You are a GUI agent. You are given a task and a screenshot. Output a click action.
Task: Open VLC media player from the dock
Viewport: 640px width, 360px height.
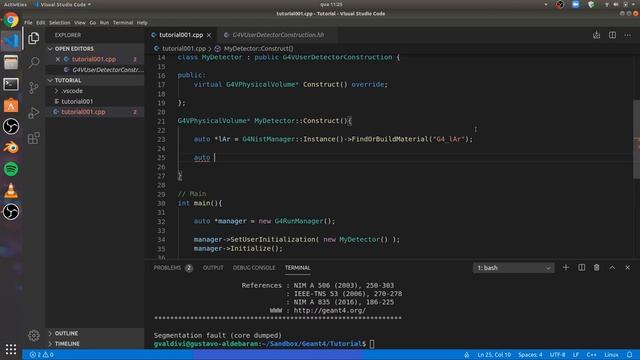pos(11,191)
